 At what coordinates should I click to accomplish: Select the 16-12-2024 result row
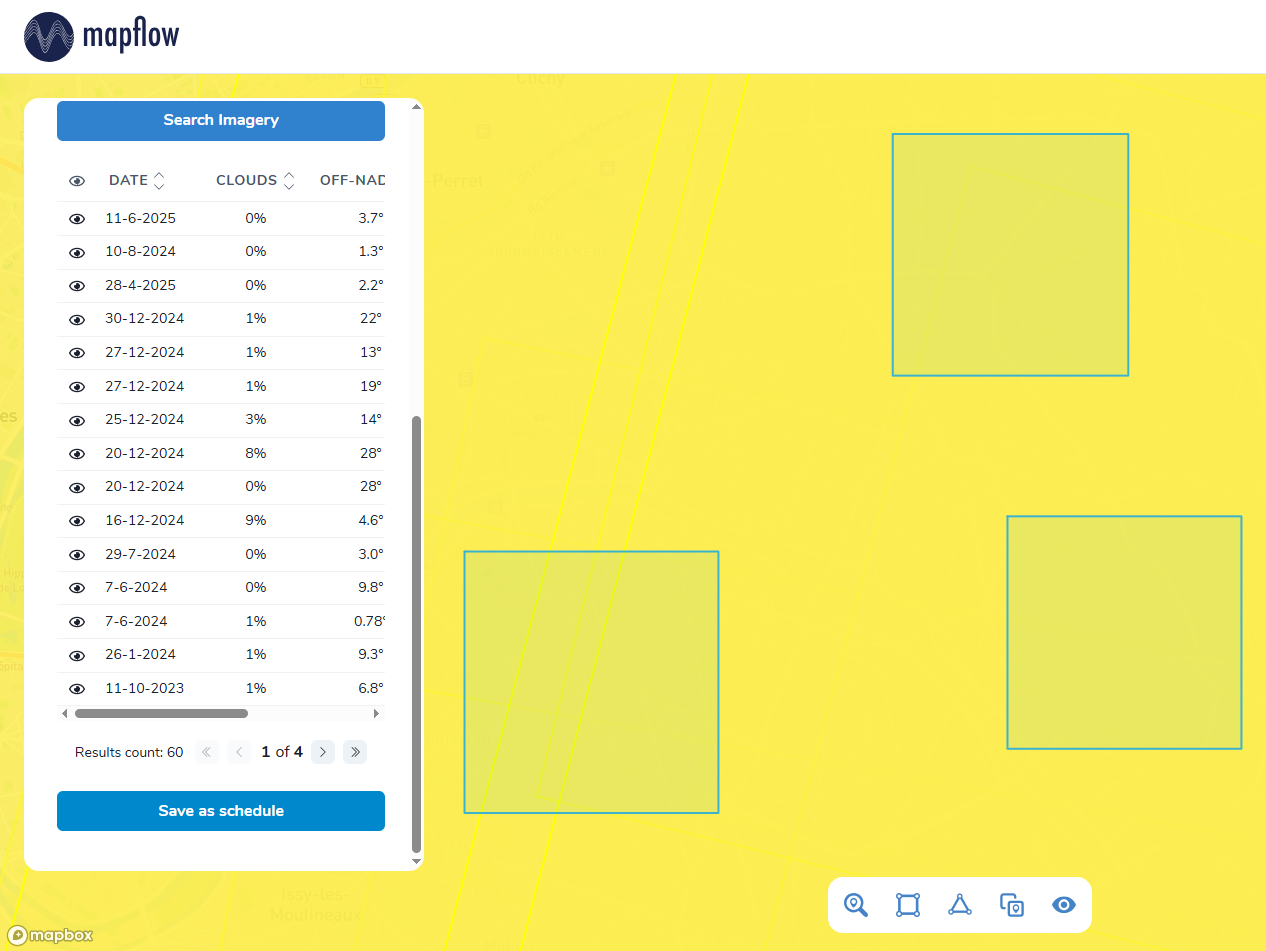[x=220, y=521]
